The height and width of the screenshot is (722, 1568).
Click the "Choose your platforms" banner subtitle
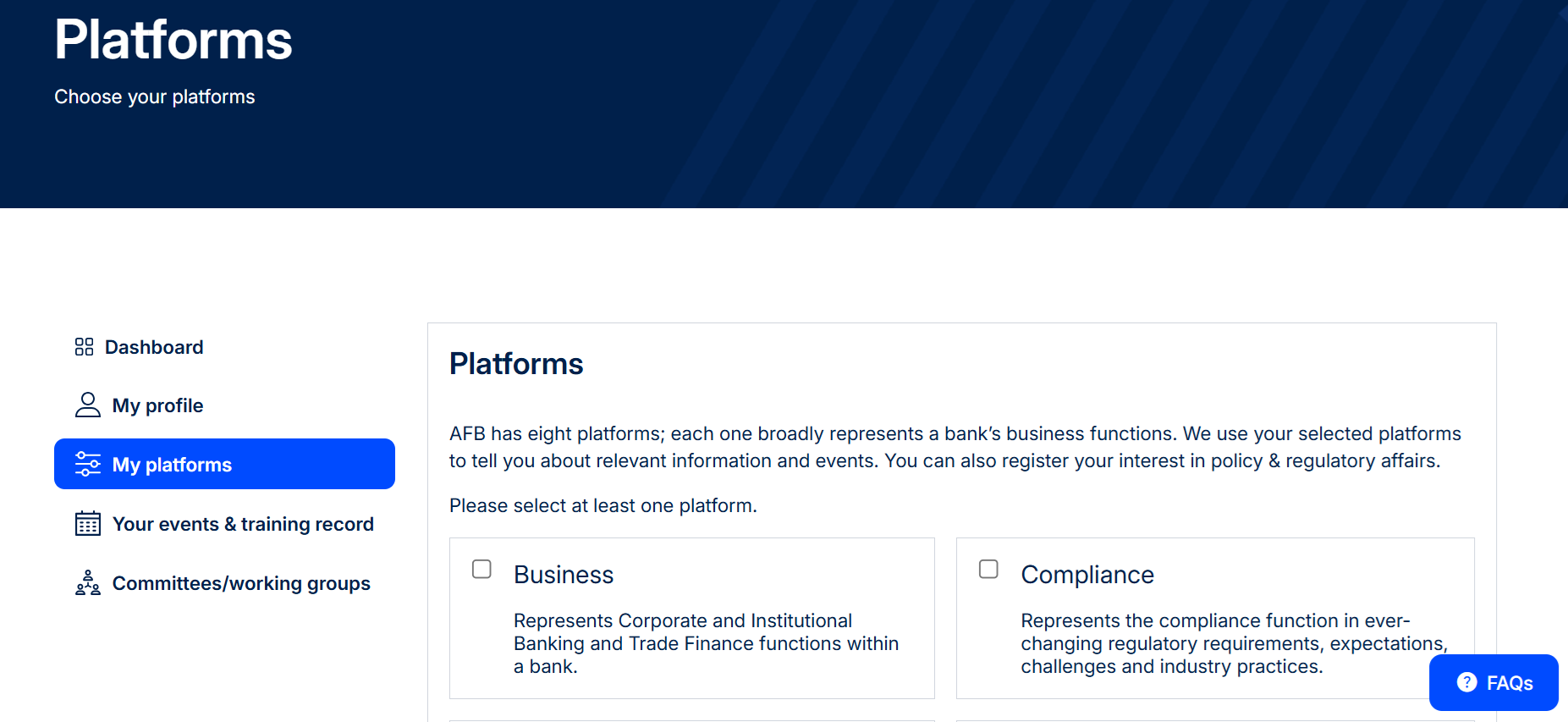[x=155, y=96]
